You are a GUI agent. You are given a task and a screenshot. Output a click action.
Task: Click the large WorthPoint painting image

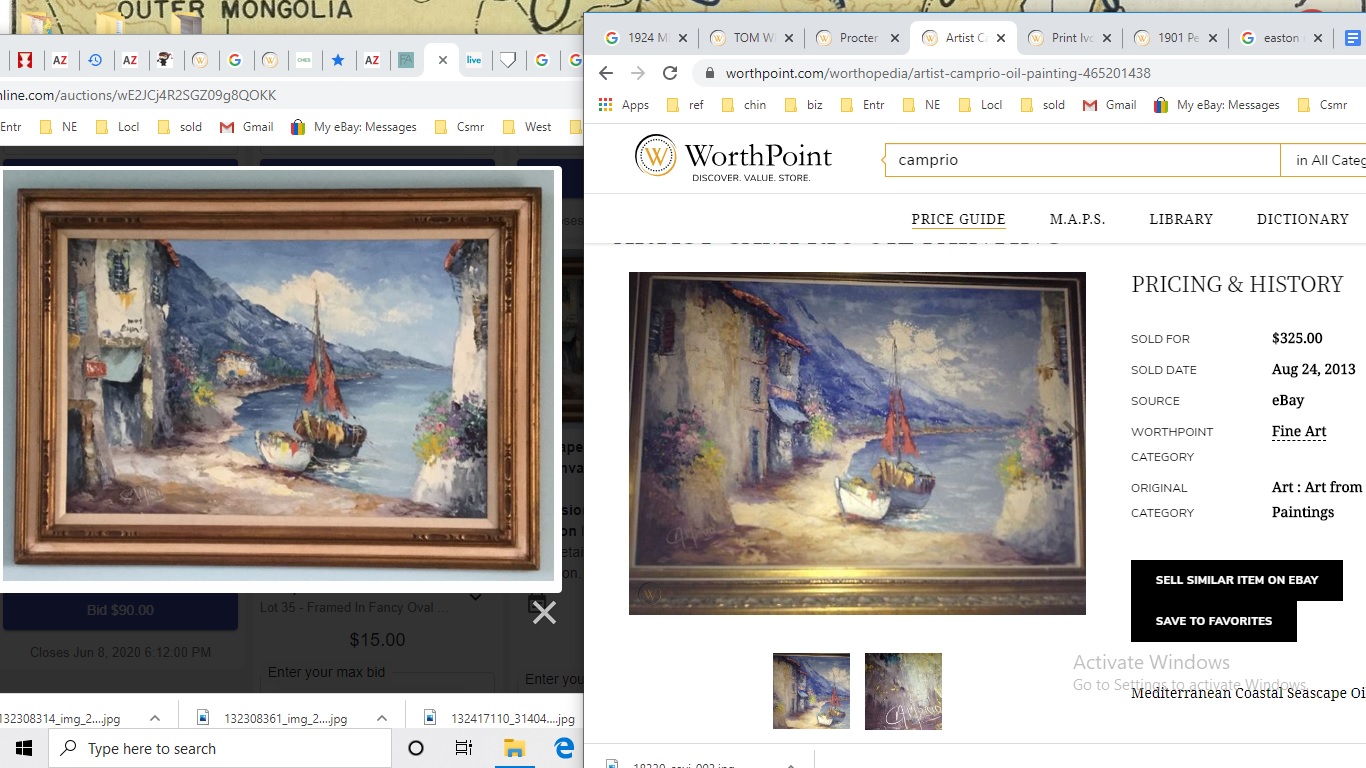tap(857, 443)
